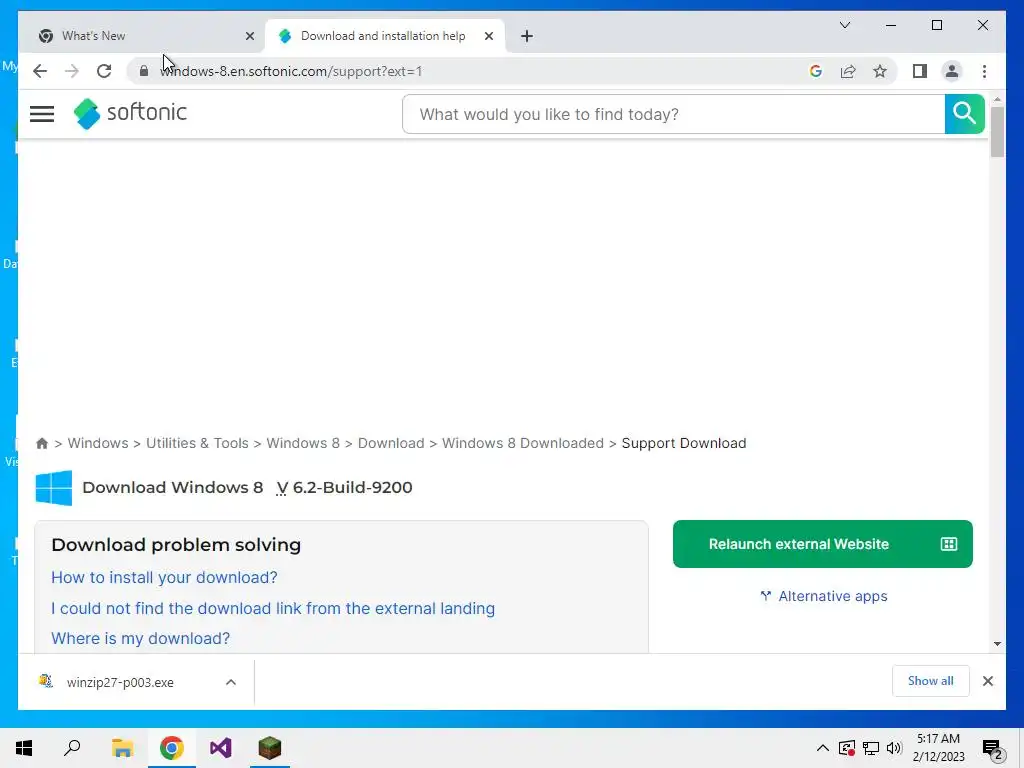1024x768 pixels.
Task: Click Show all downloads
Action: [930, 681]
